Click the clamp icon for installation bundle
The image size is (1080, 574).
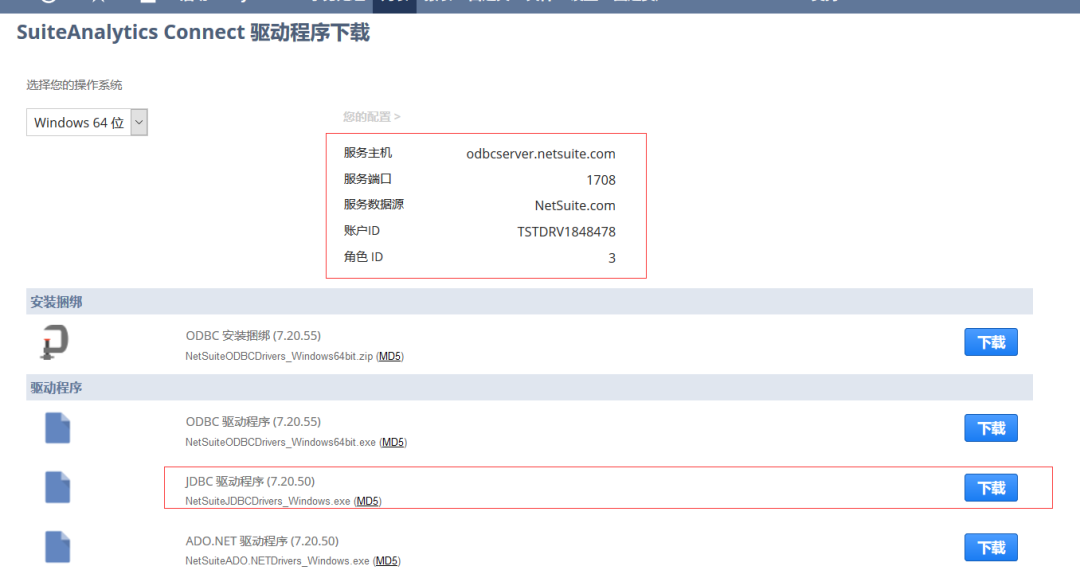click(x=54, y=342)
